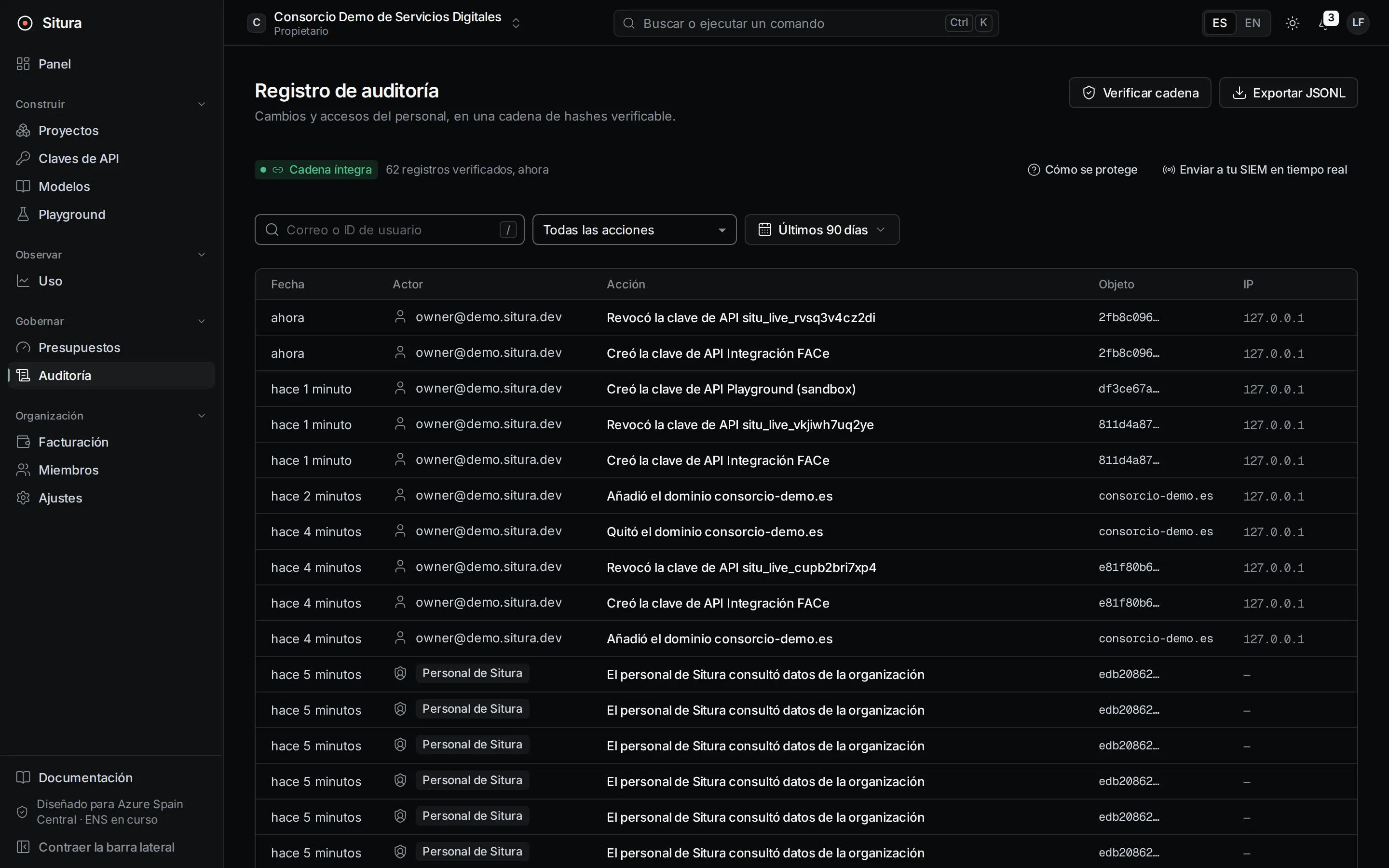Click the sidebar collapse panel icon

click(x=23, y=847)
